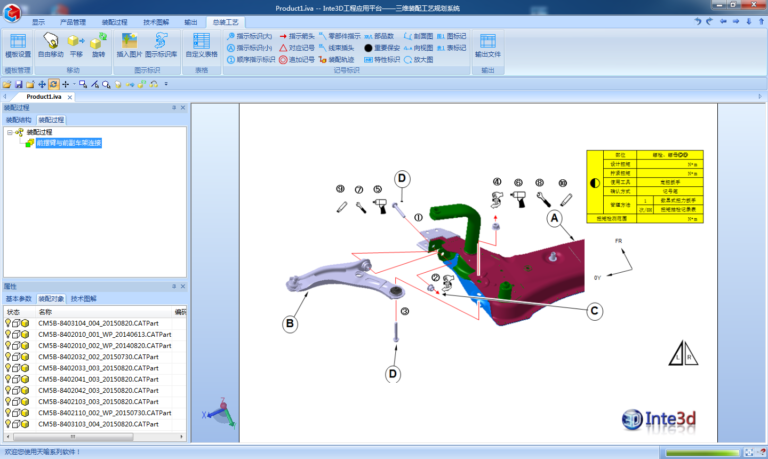Create 剖面图 section view

(418, 36)
